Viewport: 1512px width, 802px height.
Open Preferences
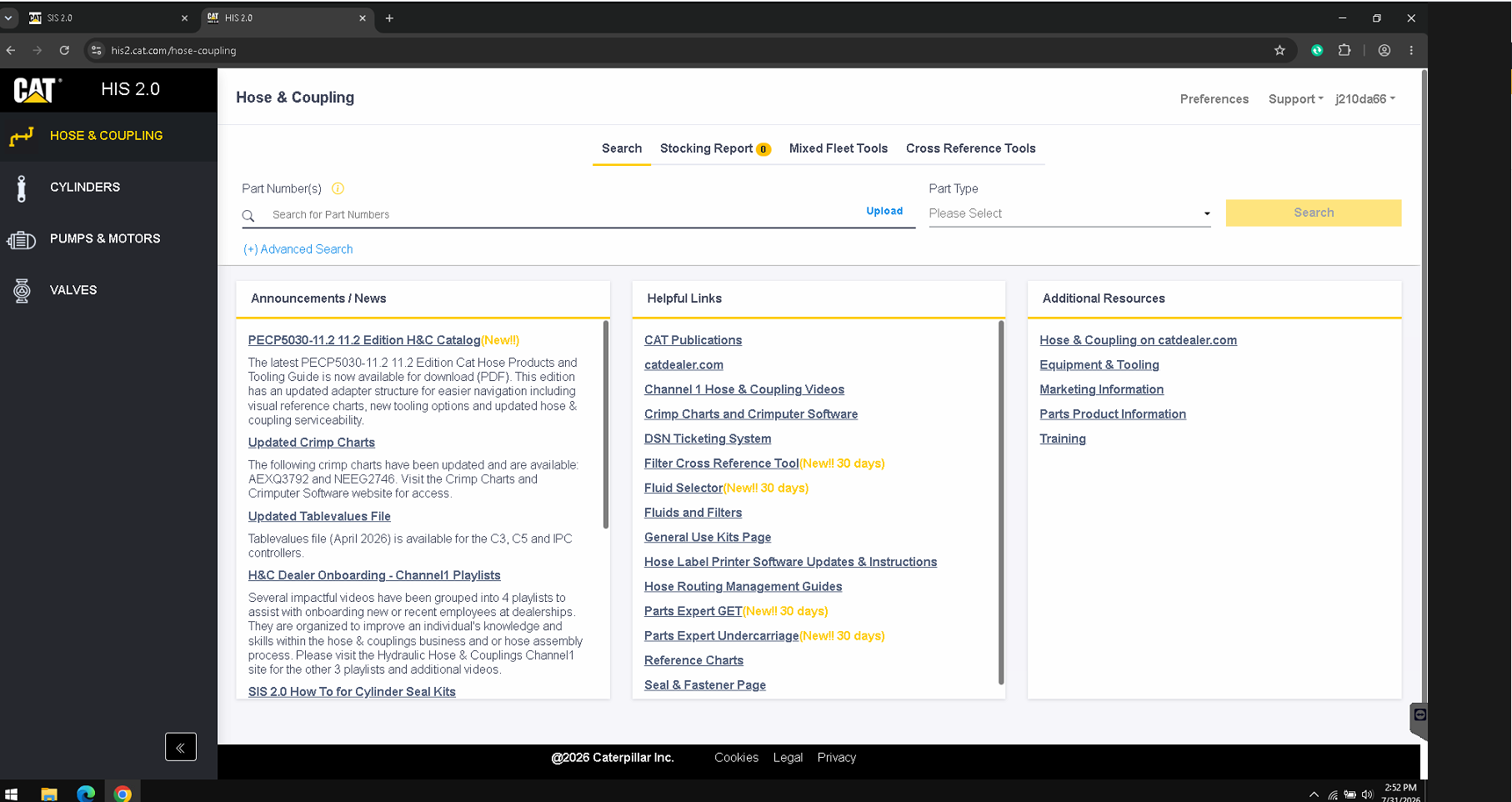point(1214,99)
